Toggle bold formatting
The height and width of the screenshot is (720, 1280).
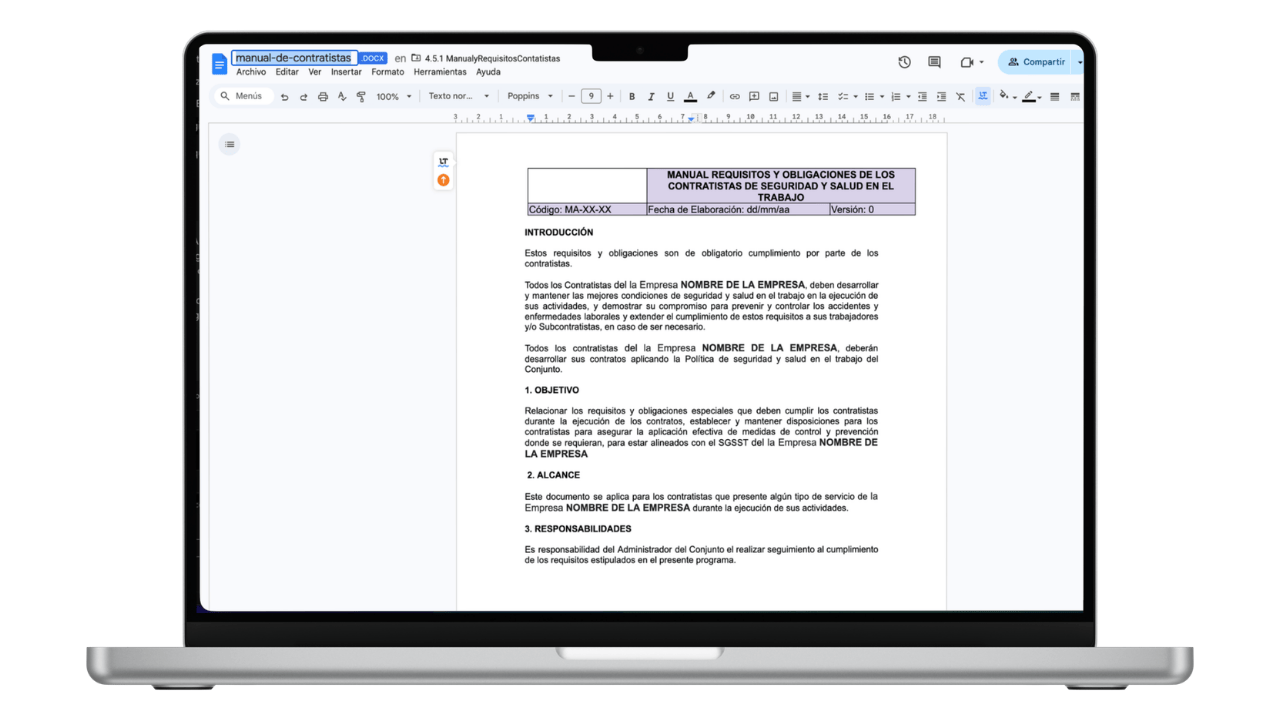631,96
